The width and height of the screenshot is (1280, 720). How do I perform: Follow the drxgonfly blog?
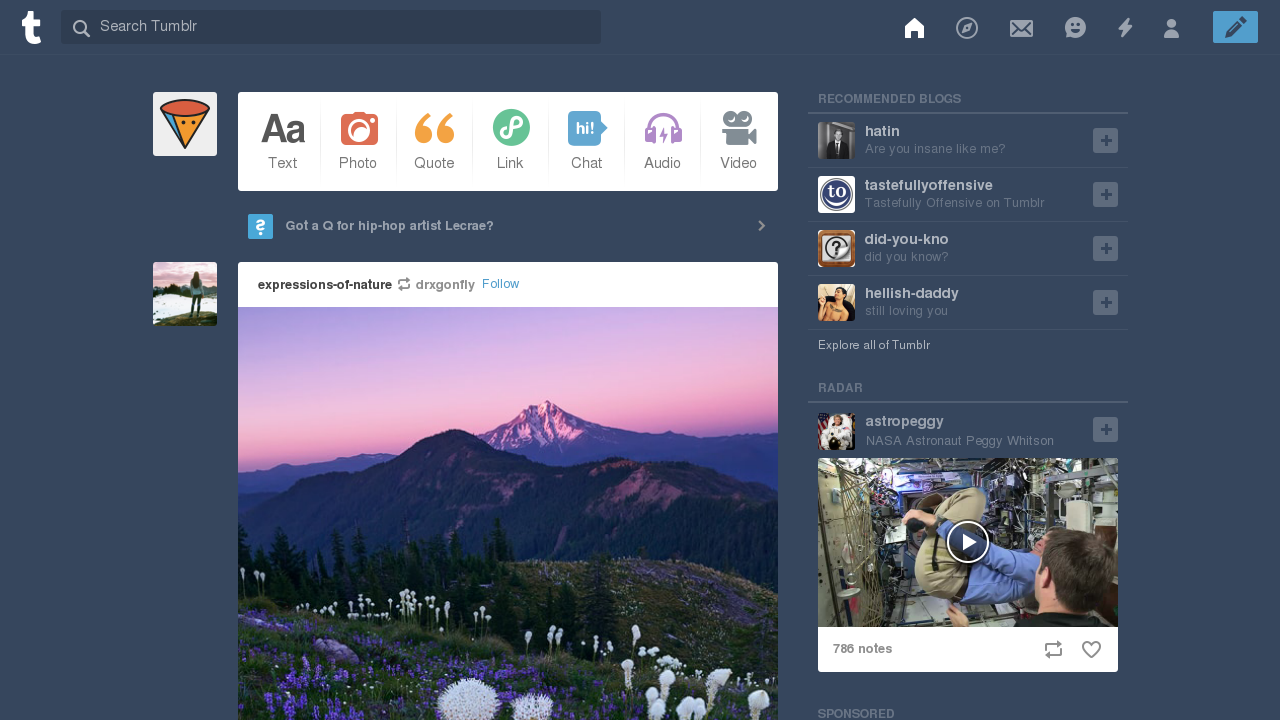[500, 284]
